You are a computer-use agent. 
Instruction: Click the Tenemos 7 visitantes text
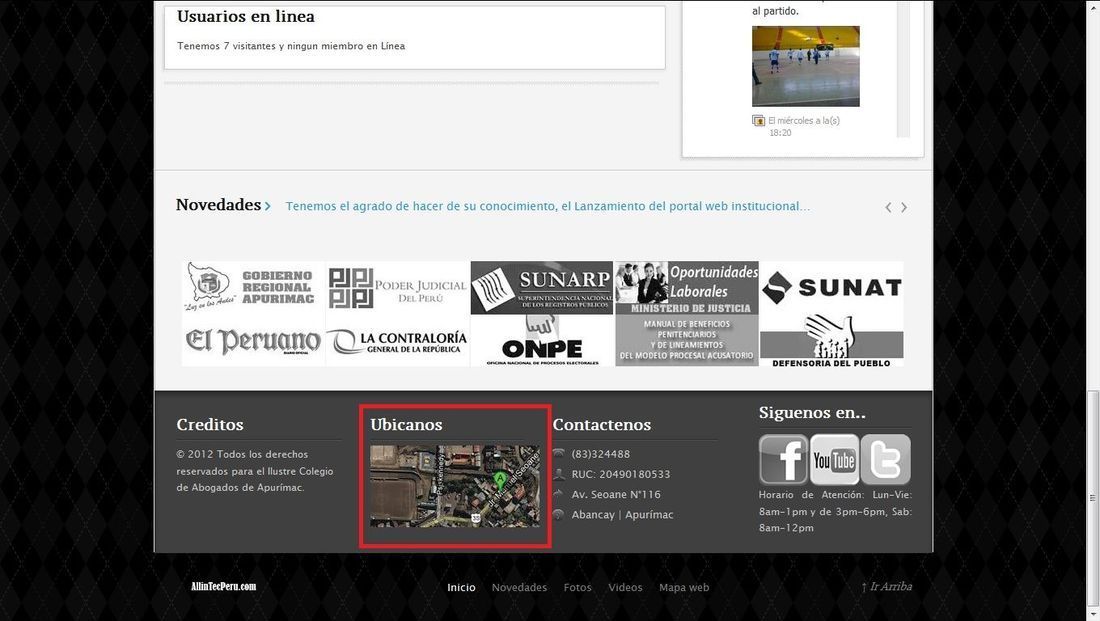click(291, 46)
